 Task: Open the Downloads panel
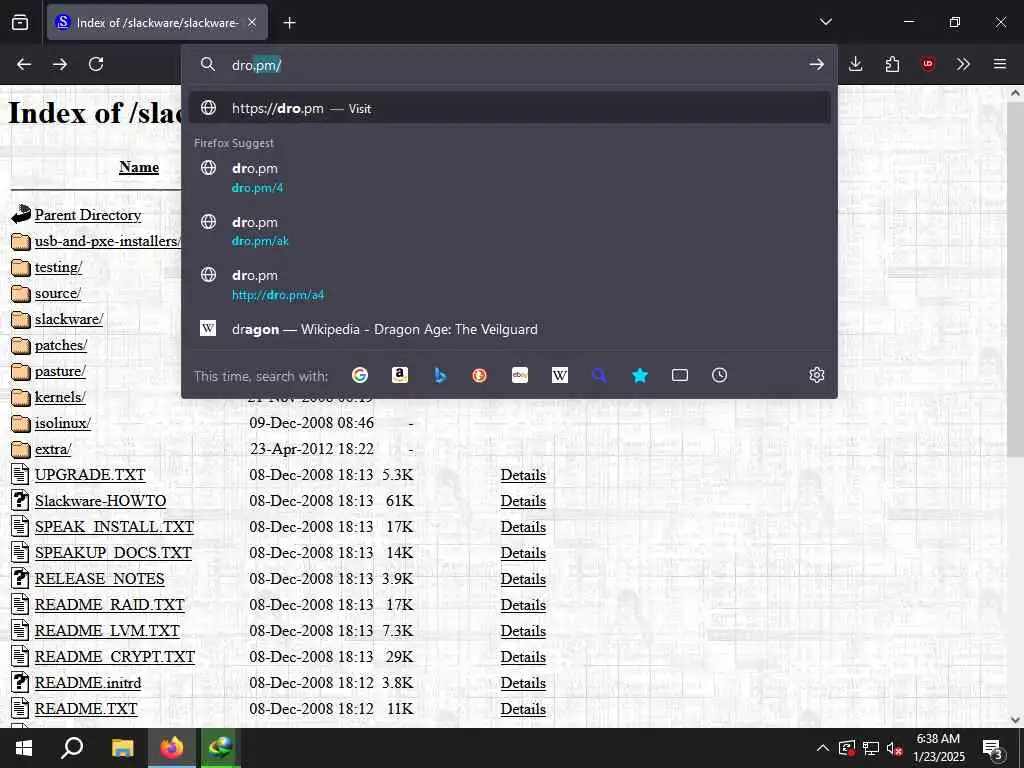click(x=856, y=64)
